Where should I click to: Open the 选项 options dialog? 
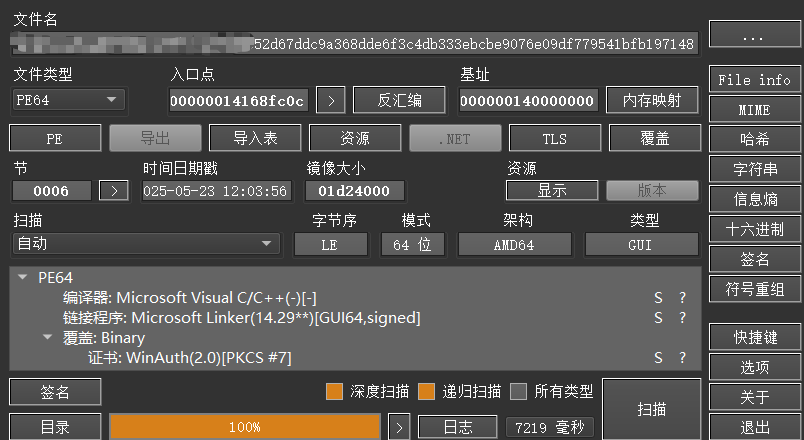pyautogui.click(x=754, y=367)
